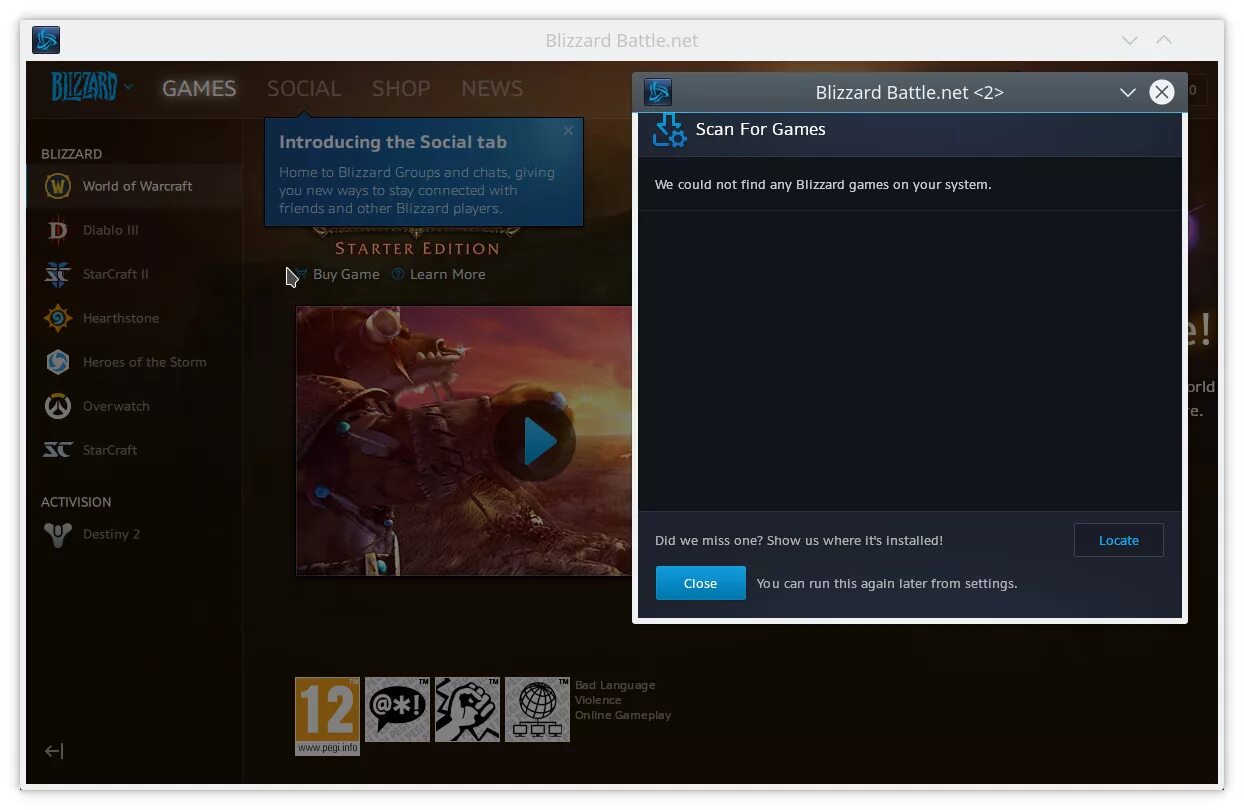Viewport: 1244px width, 810px height.
Task: Click the Bad Language PEGI icon
Action: (397, 709)
